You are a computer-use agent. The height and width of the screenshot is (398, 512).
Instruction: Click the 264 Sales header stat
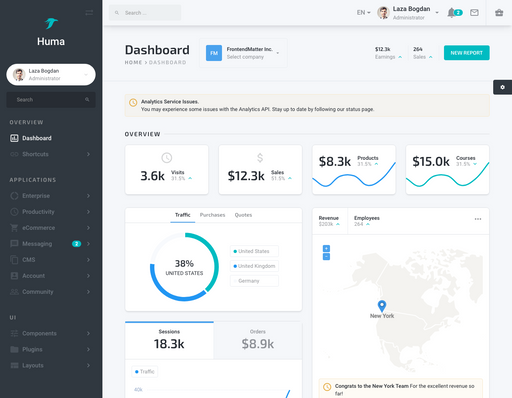click(422, 53)
